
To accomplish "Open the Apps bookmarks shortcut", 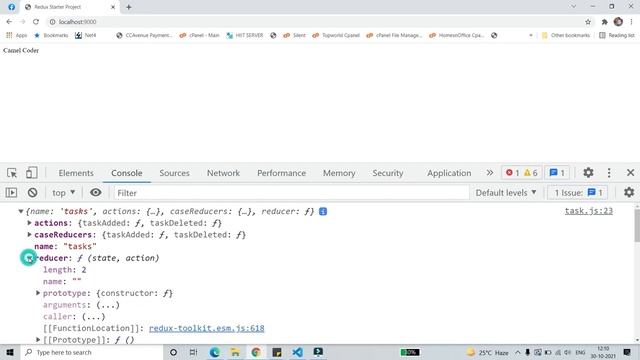I will coord(16,35).
